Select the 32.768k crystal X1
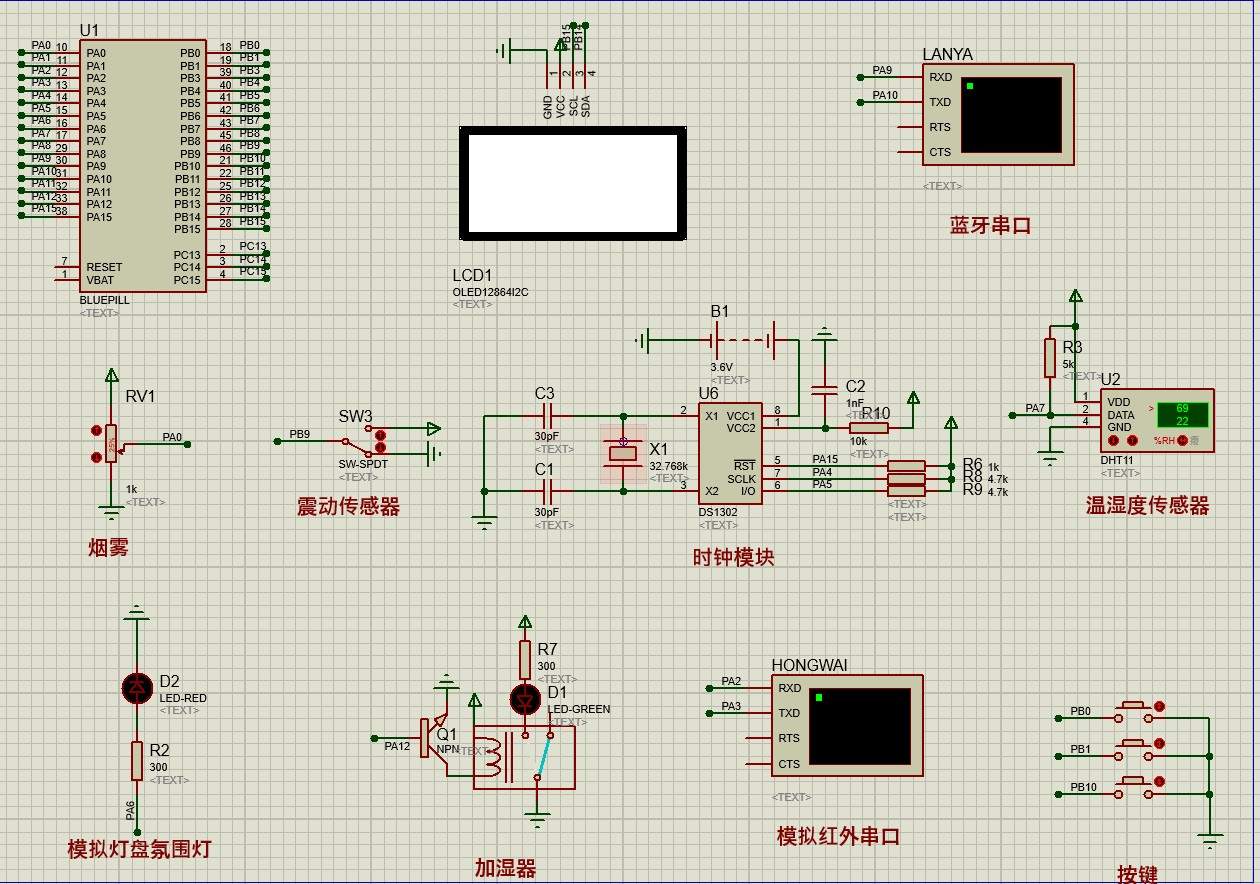The image size is (1260, 884). click(x=624, y=453)
